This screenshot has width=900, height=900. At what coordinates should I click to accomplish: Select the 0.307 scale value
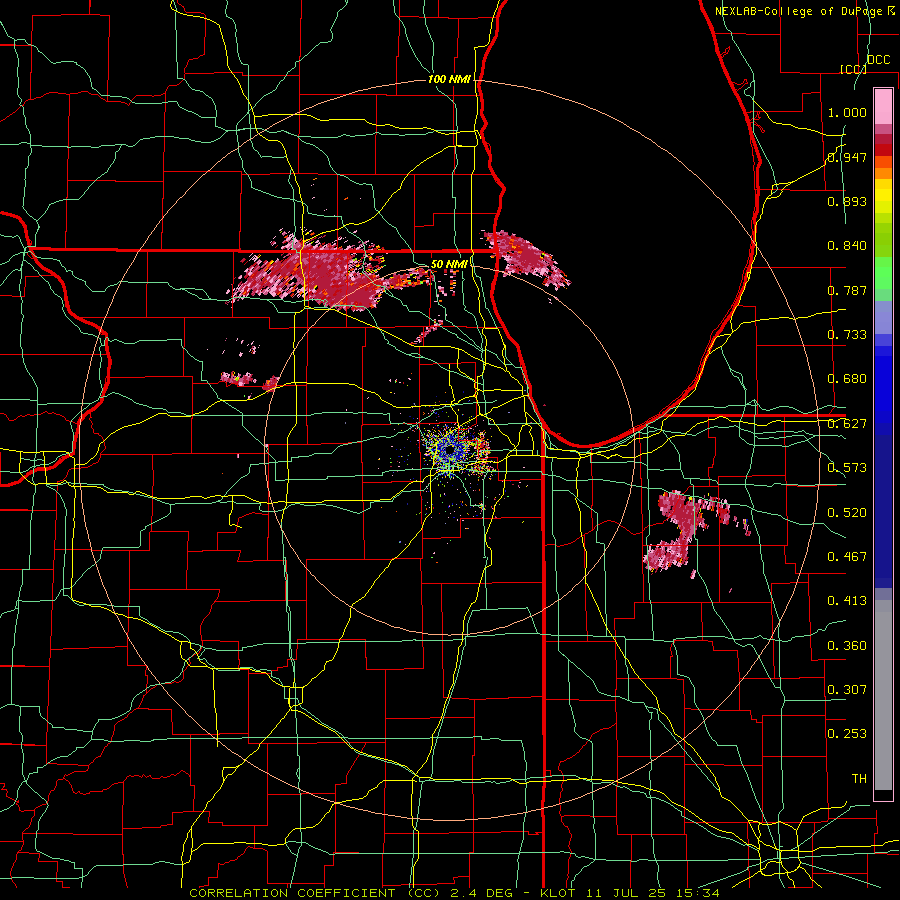847,689
